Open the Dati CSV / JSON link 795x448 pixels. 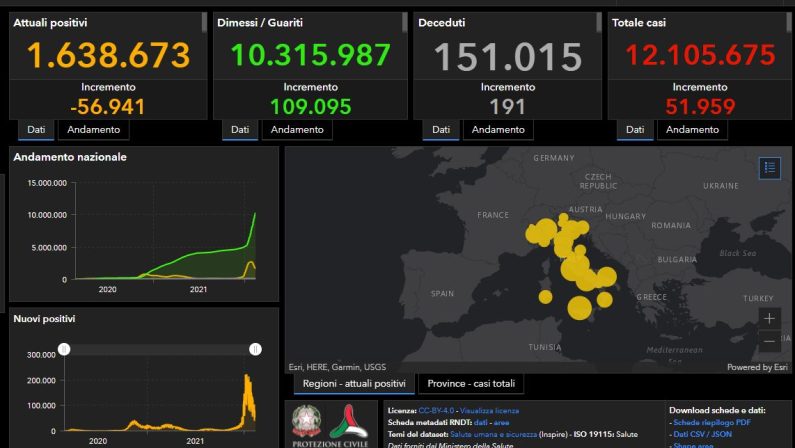tap(702, 434)
